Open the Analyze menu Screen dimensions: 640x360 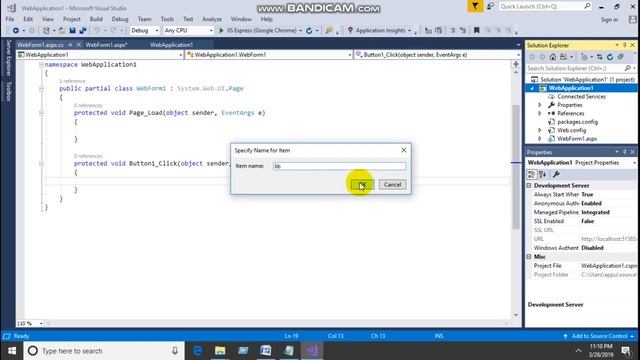[x=212, y=19]
